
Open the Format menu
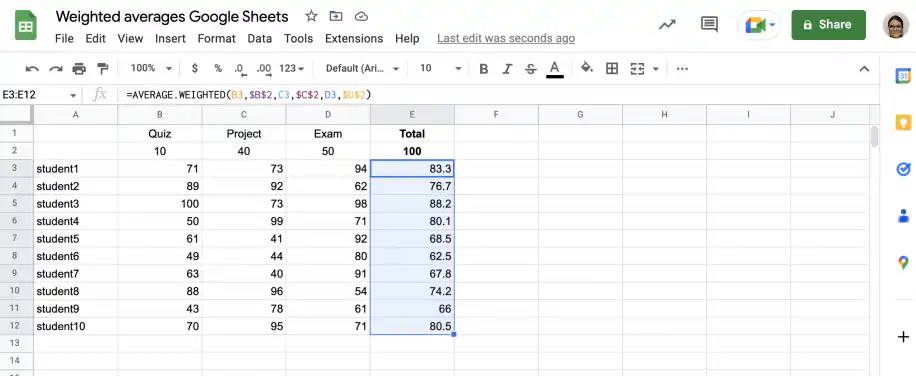pyautogui.click(x=217, y=39)
